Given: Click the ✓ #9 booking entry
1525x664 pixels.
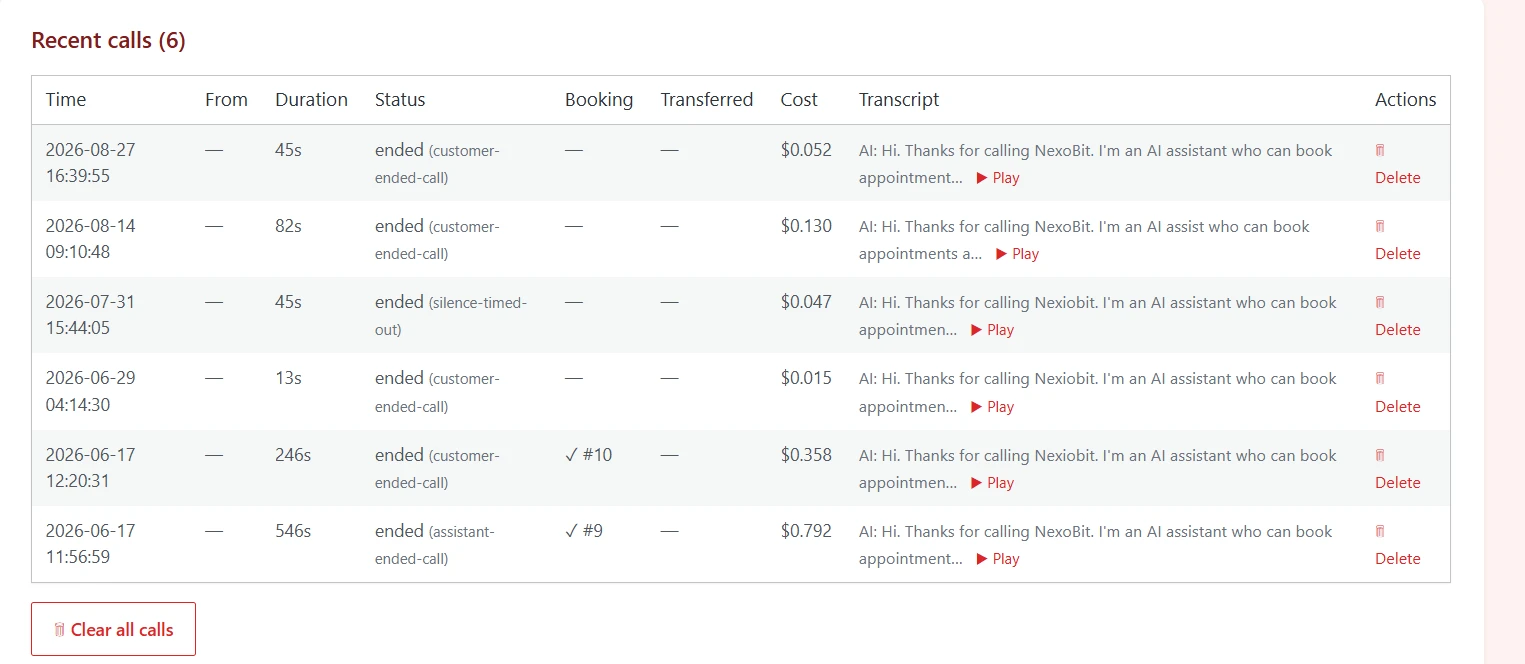Looking at the screenshot, I should [584, 531].
